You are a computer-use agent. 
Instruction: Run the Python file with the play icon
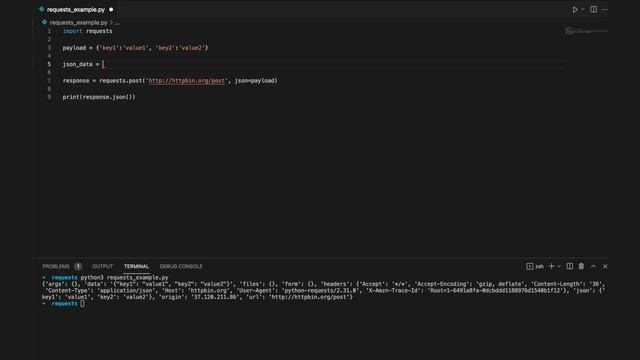pyautogui.click(x=575, y=9)
